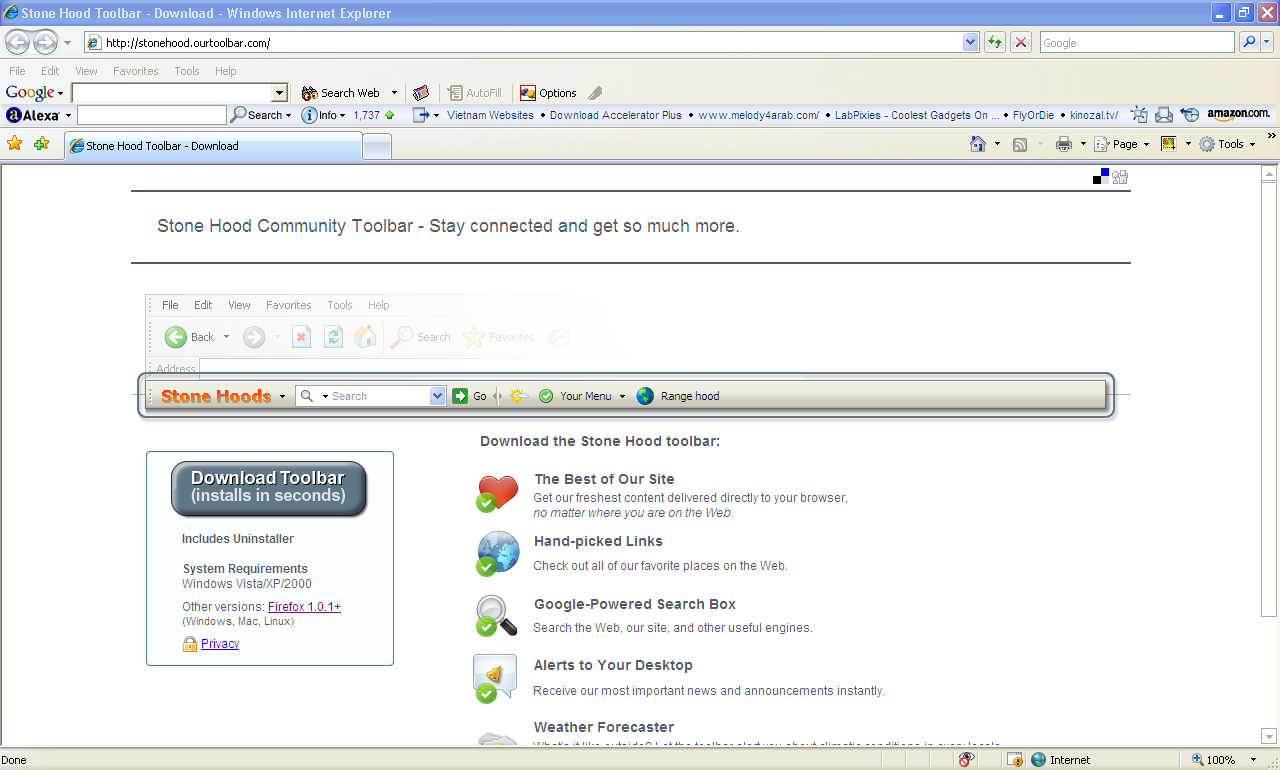Open the Tools command bar dropdown
This screenshot has height=770, width=1280.
(x=1252, y=144)
